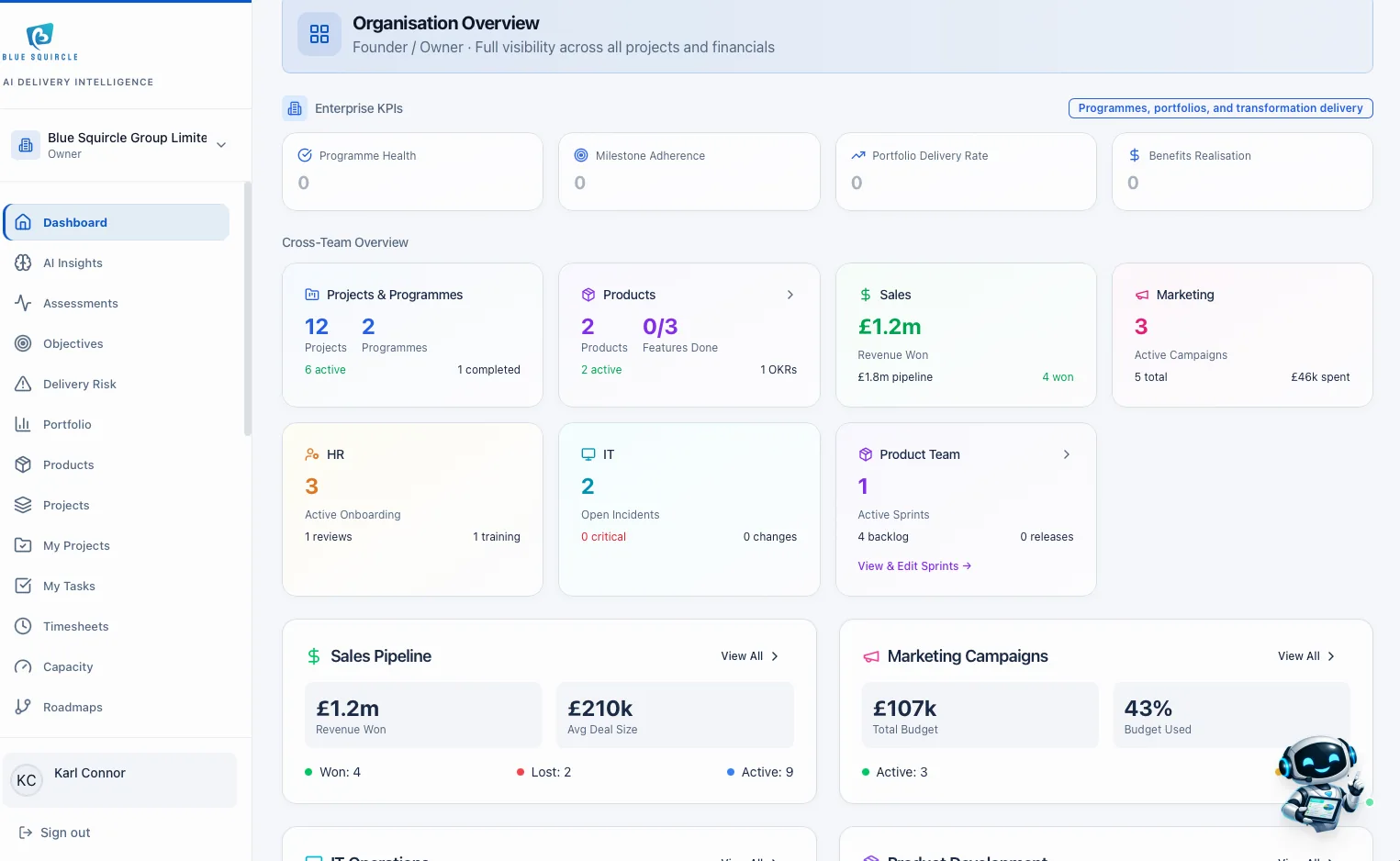The image size is (1400, 861).
Task: Click the Roadmaps branch icon
Action: [24, 707]
